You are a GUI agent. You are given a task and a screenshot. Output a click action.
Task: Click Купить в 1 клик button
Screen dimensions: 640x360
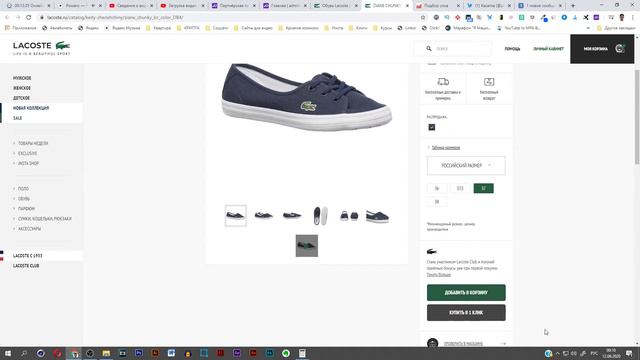(x=466, y=312)
